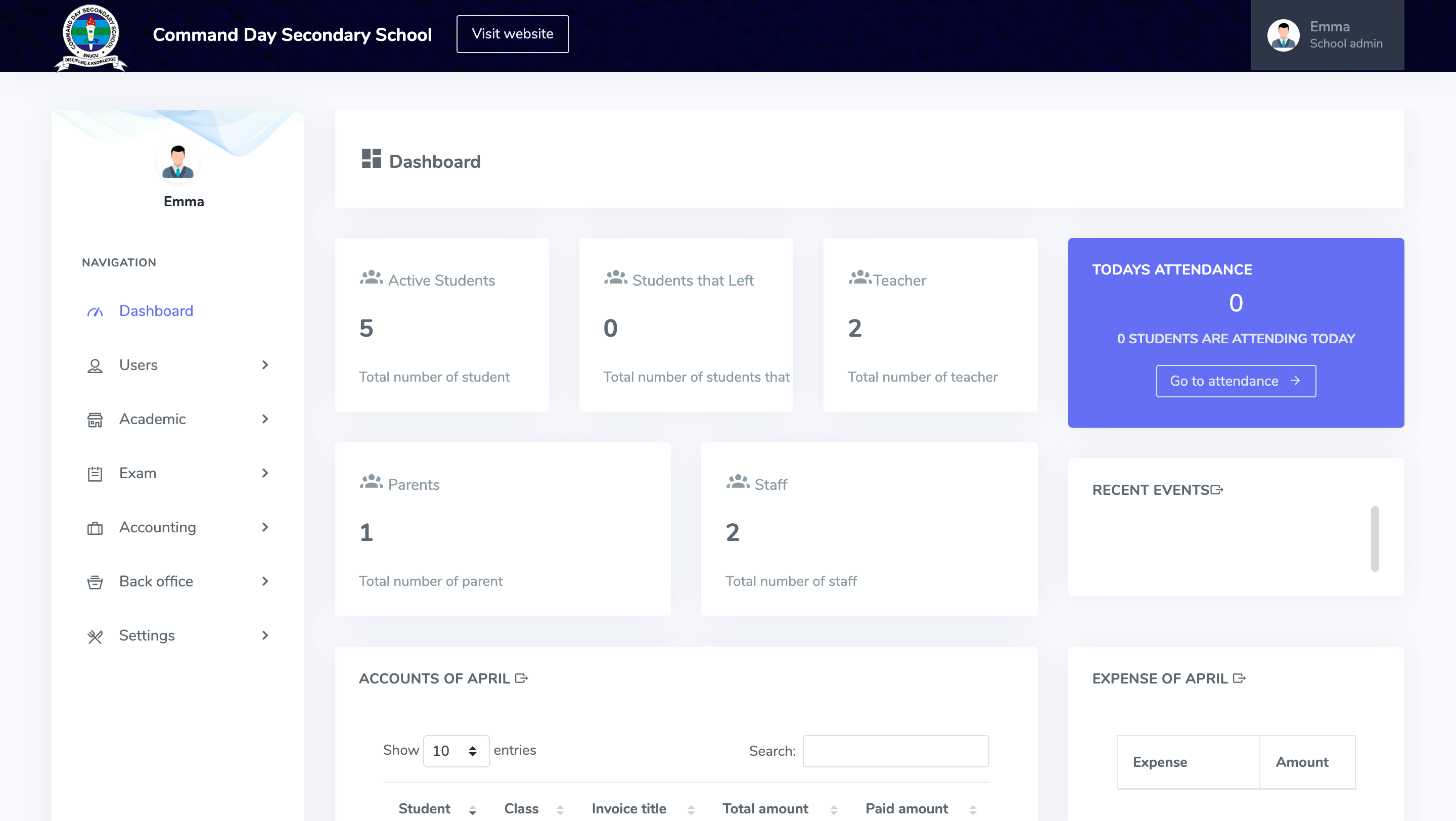Open the Show entries count dropdown
This screenshot has width=1456, height=821.
tap(456, 751)
